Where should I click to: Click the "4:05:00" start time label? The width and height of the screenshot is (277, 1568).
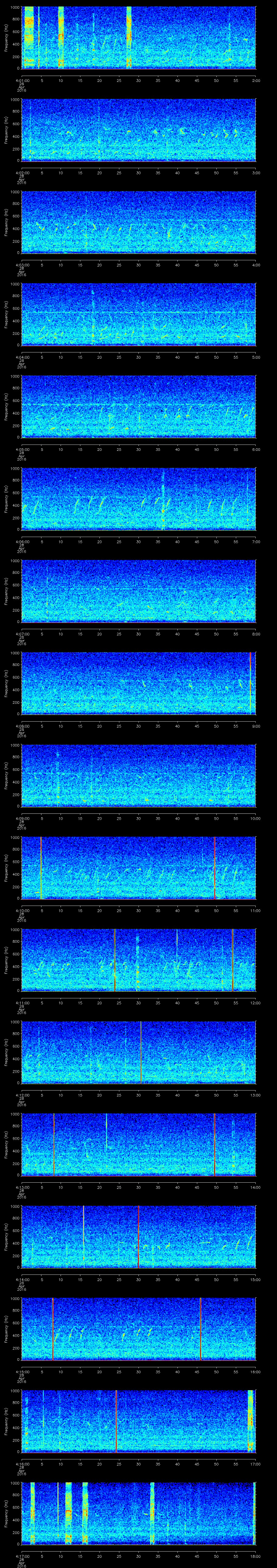(22, 449)
